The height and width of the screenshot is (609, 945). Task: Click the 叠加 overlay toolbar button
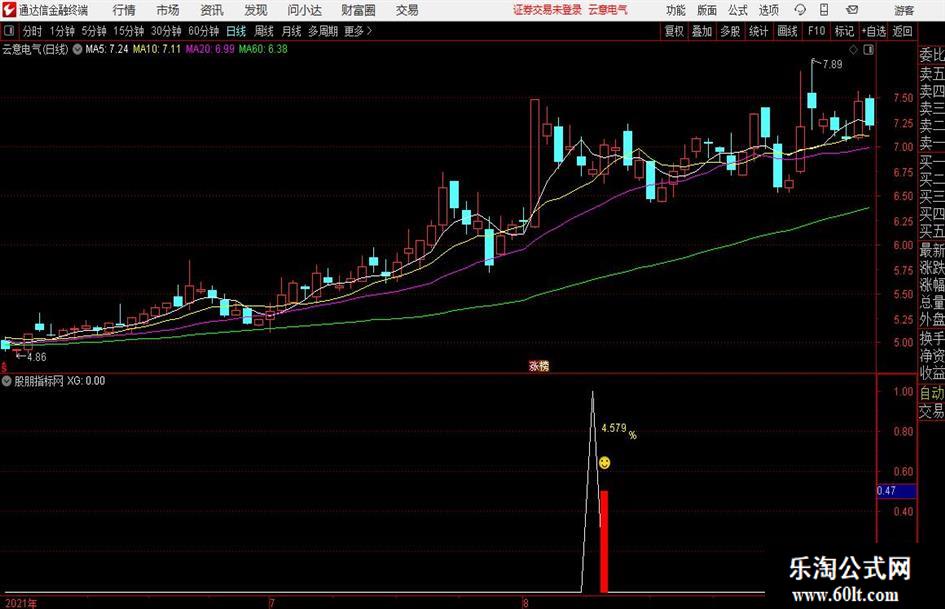pyautogui.click(x=702, y=31)
